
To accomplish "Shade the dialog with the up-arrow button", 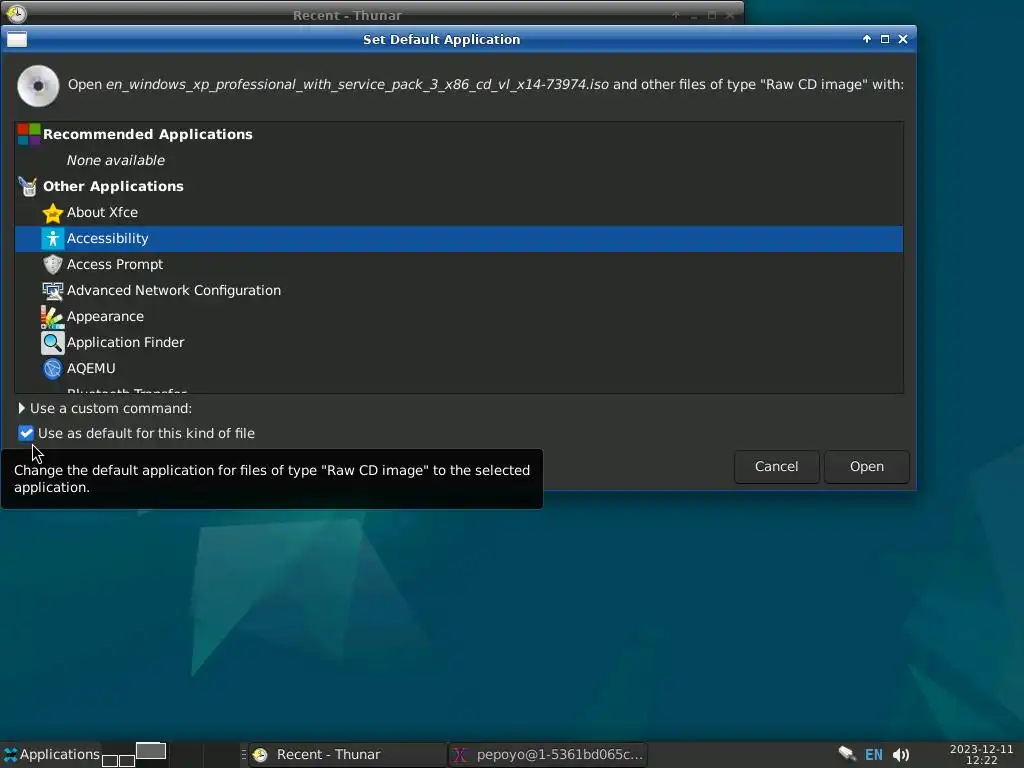I will (867, 39).
